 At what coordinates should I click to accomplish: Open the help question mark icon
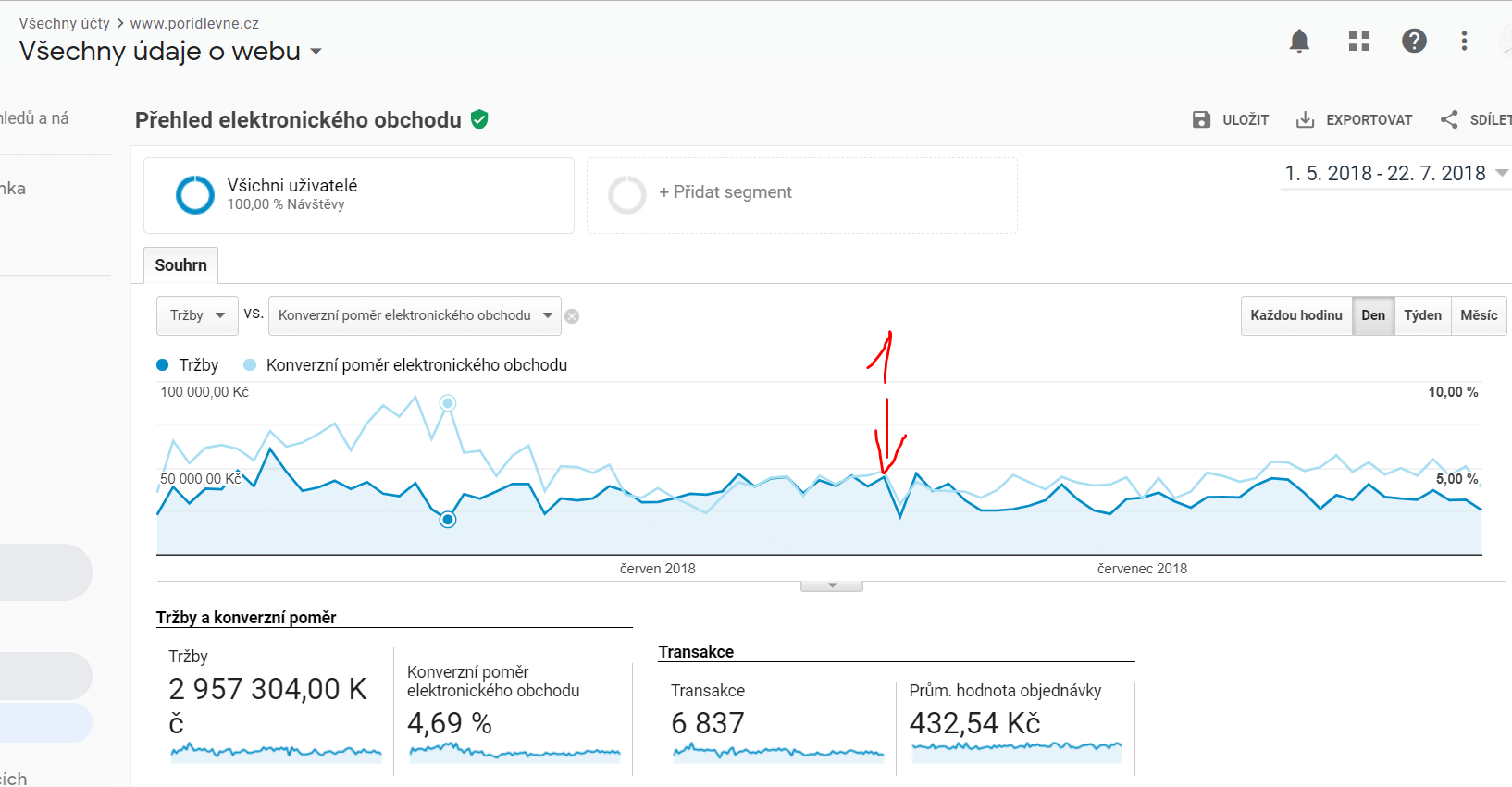coord(1414,41)
